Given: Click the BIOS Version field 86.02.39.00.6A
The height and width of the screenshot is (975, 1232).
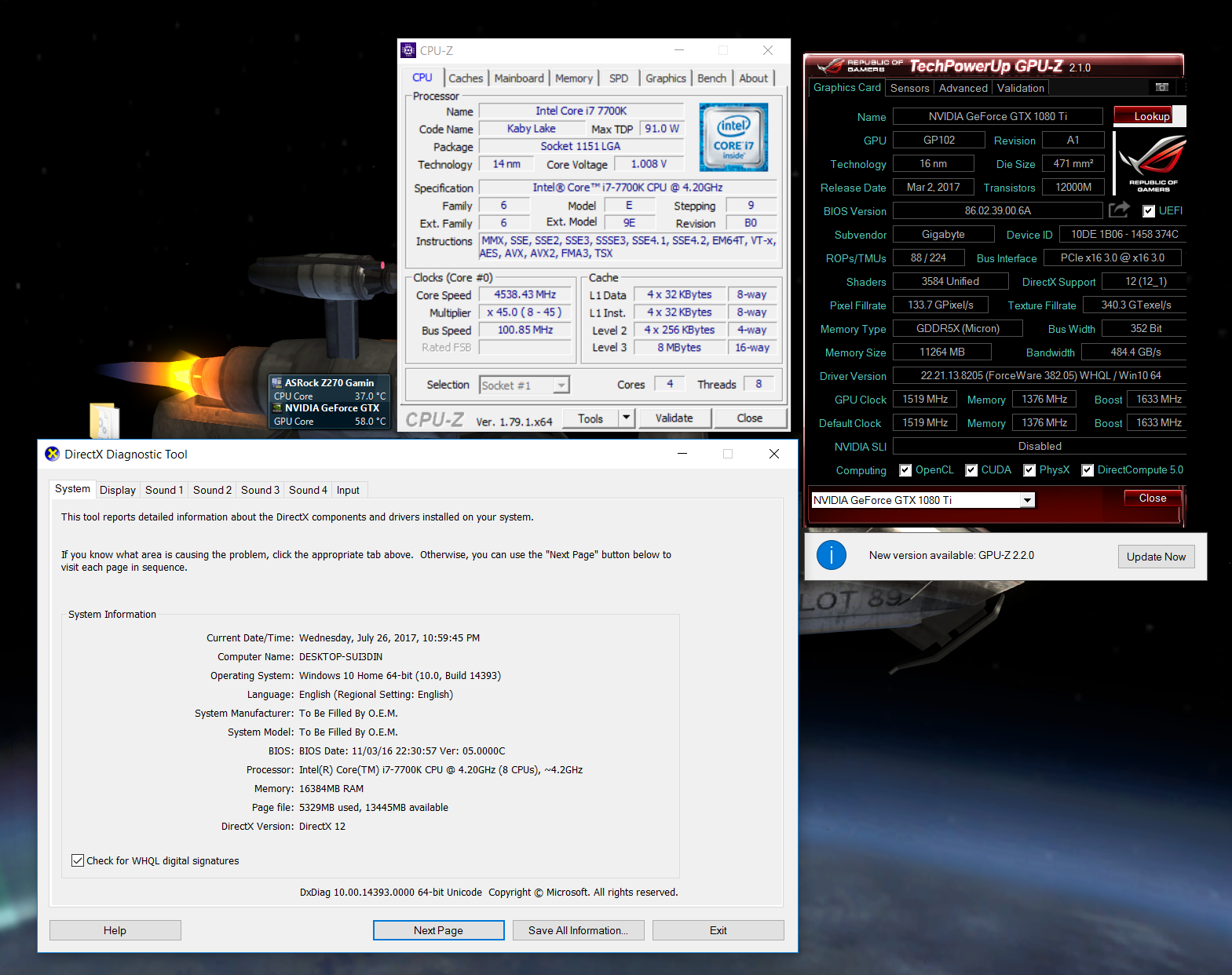Looking at the screenshot, I should point(997,210).
